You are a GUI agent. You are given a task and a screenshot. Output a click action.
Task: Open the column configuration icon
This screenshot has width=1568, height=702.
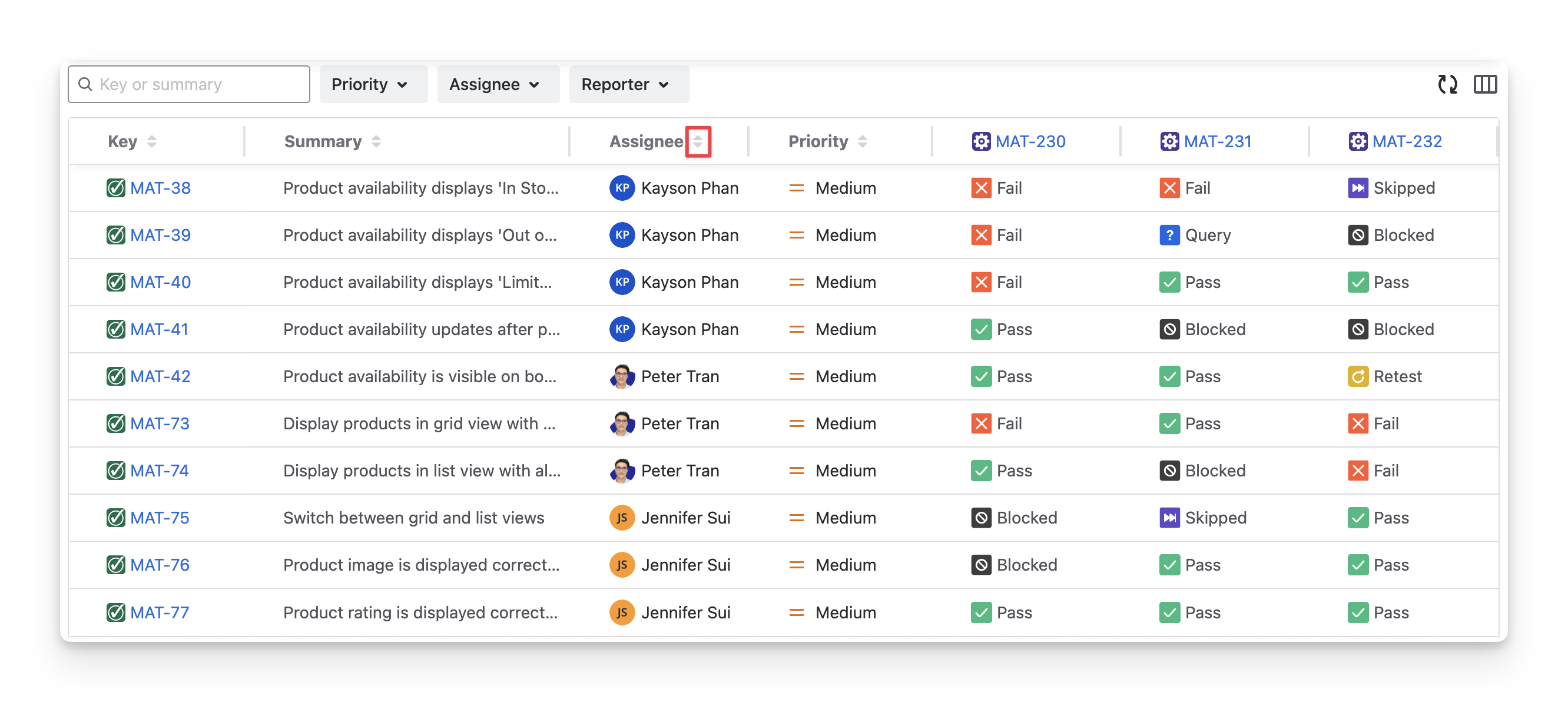(x=1484, y=84)
